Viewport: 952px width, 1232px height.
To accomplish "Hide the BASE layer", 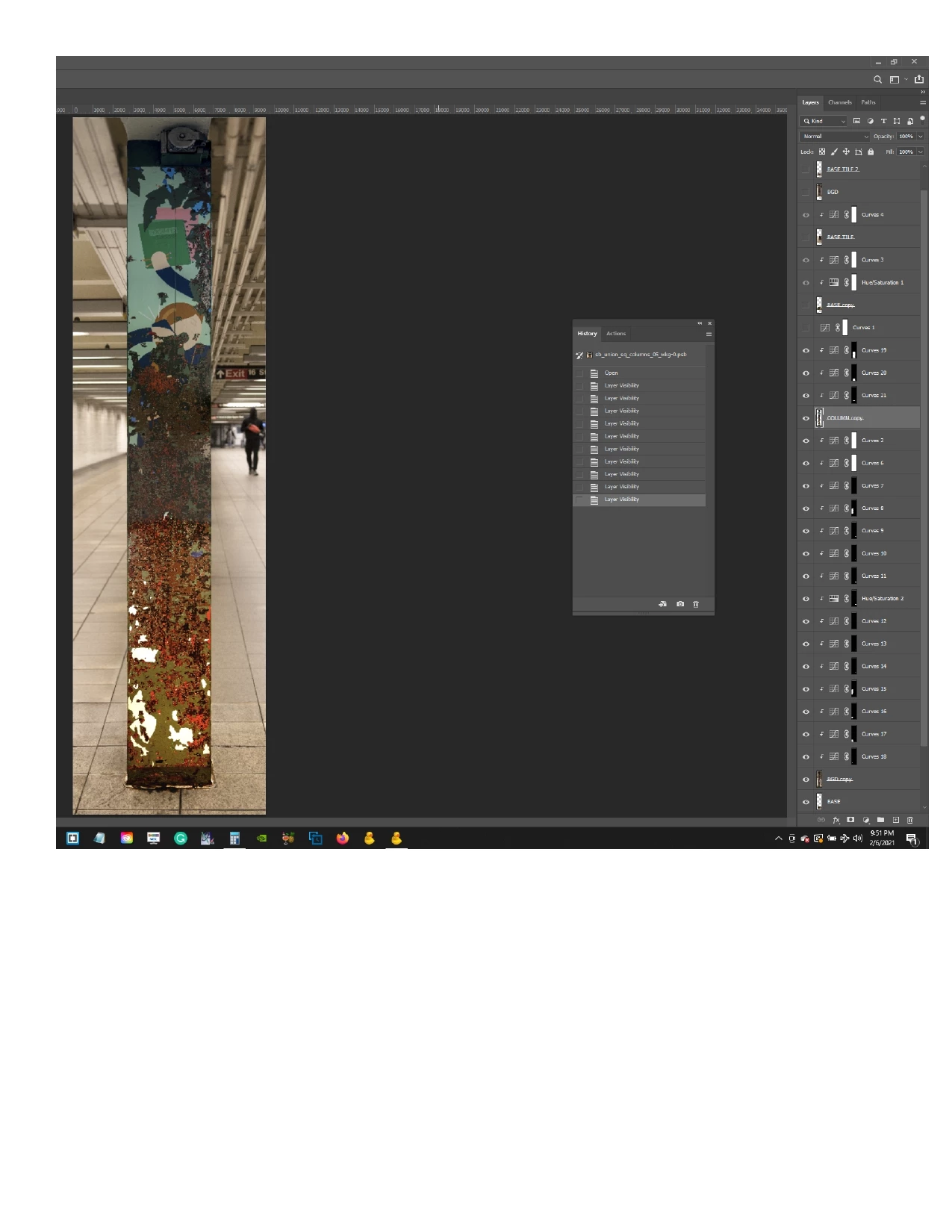I will click(806, 802).
